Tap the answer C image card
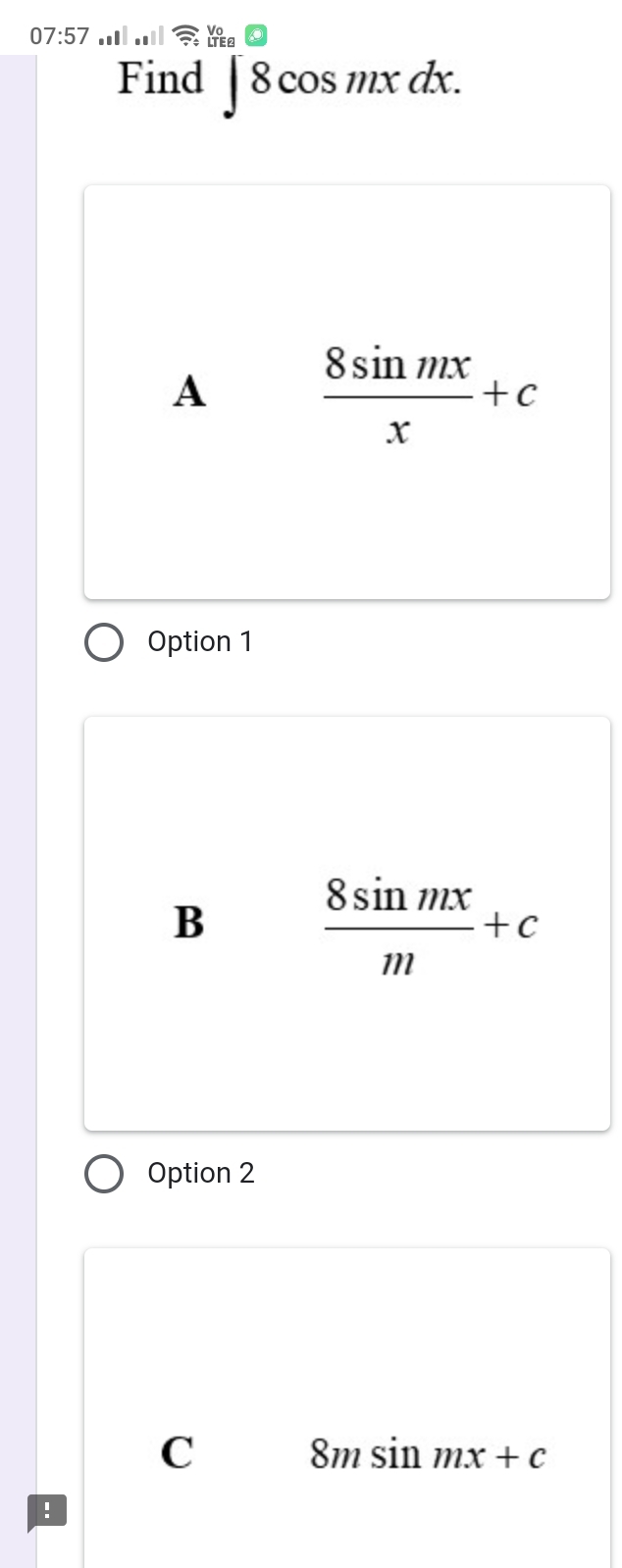 point(347,1408)
